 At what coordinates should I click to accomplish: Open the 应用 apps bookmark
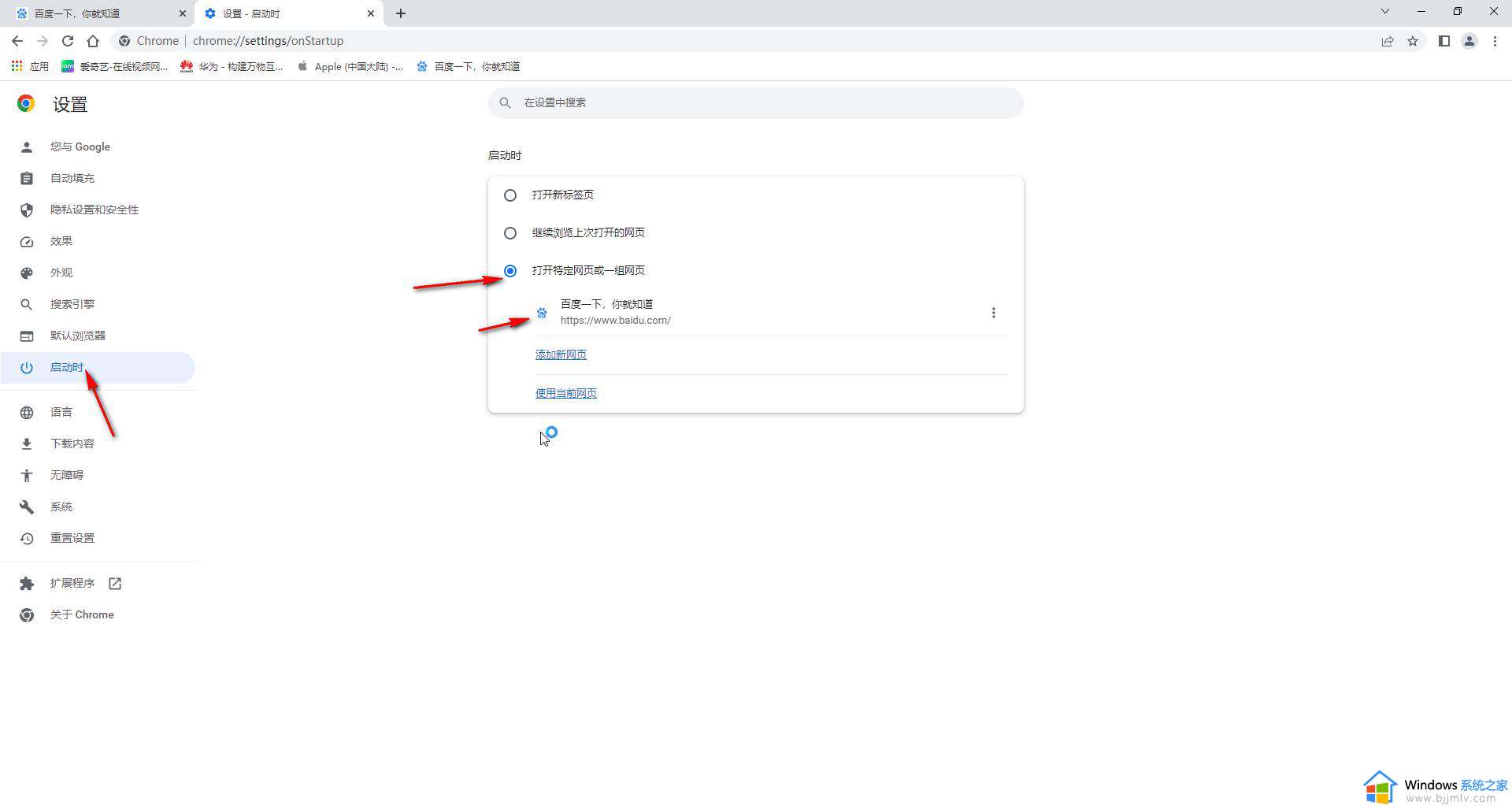[x=30, y=66]
